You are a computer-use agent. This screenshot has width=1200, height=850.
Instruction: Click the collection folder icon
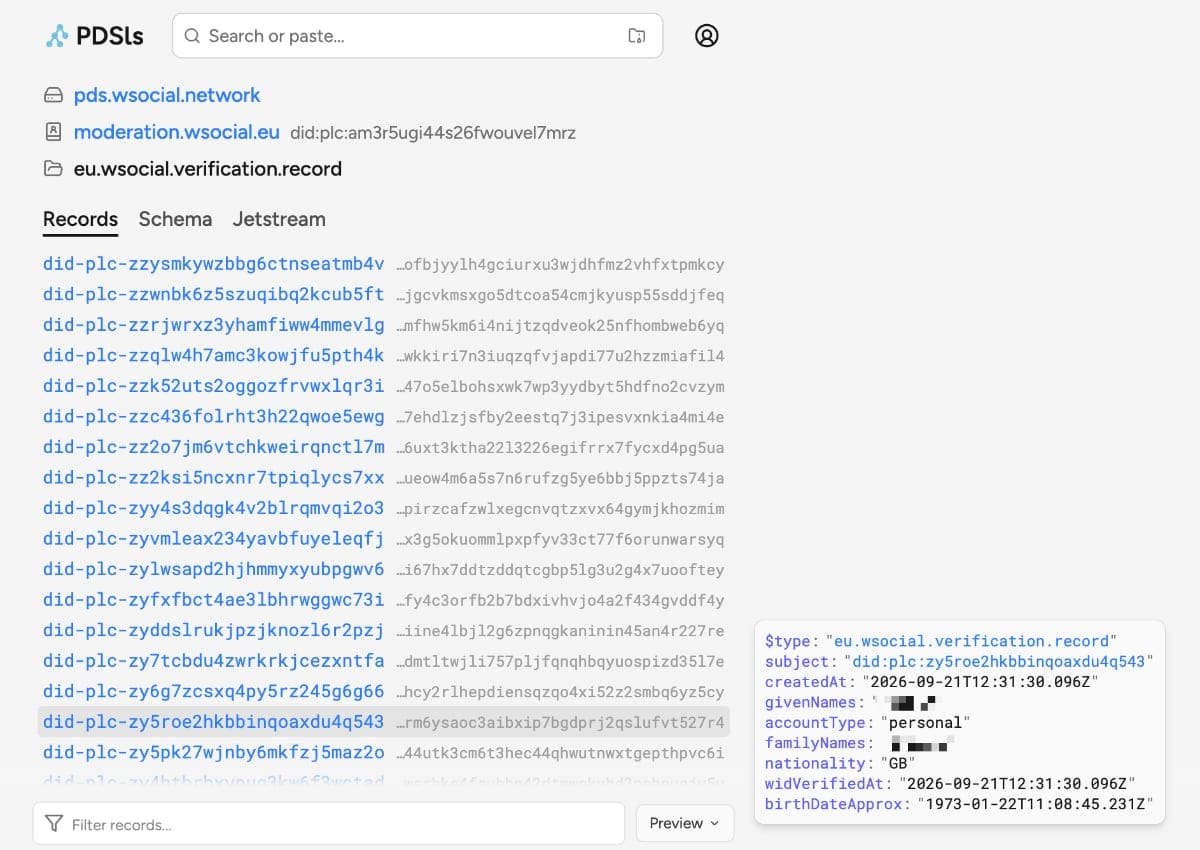(x=53, y=169)
